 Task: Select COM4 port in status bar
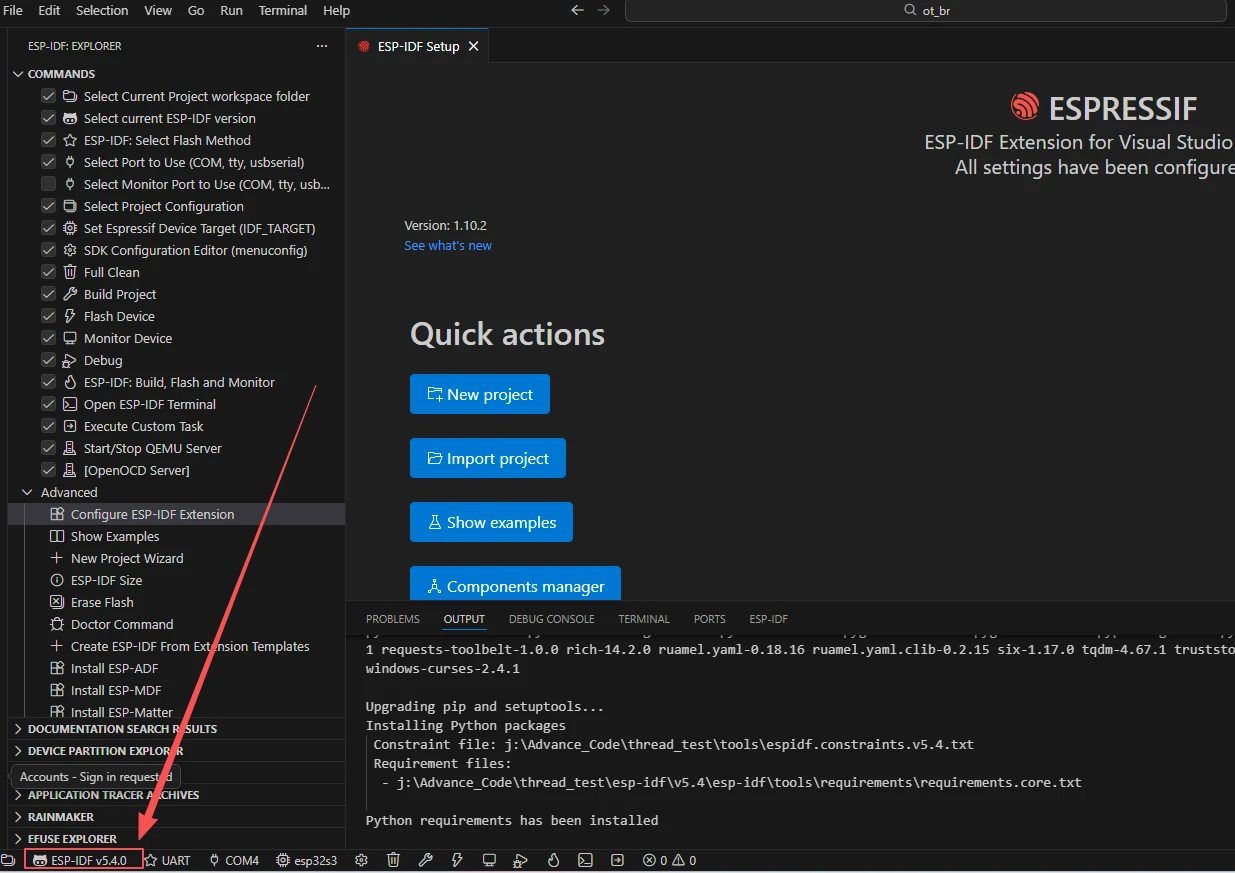234,860
